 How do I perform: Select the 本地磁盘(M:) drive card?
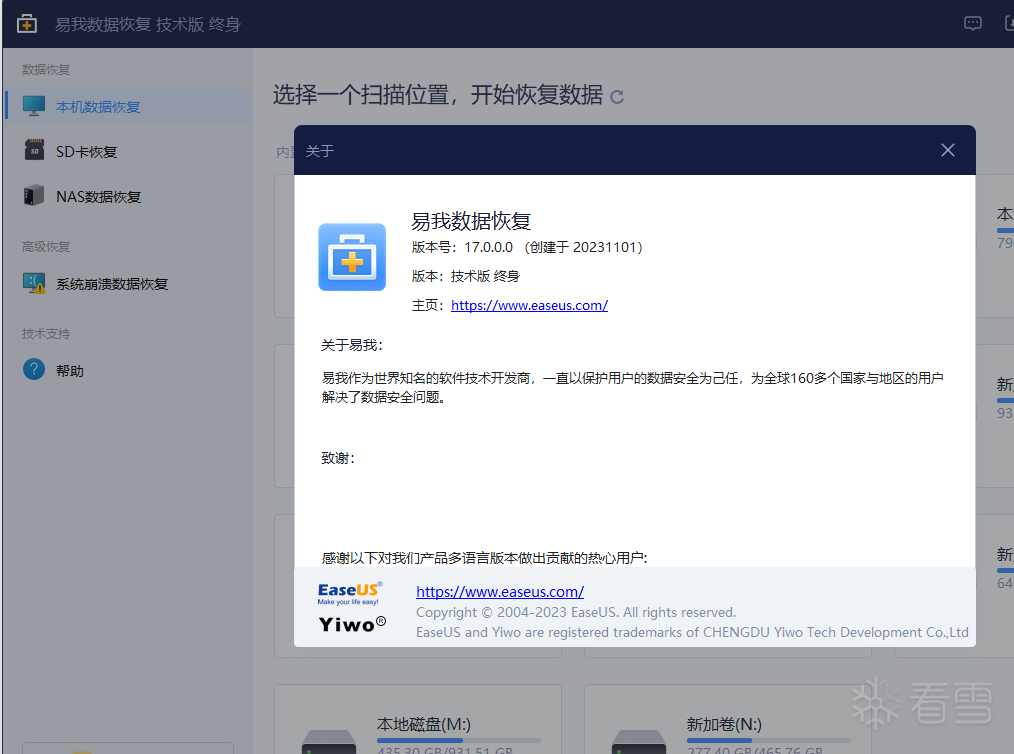point(418,719)
